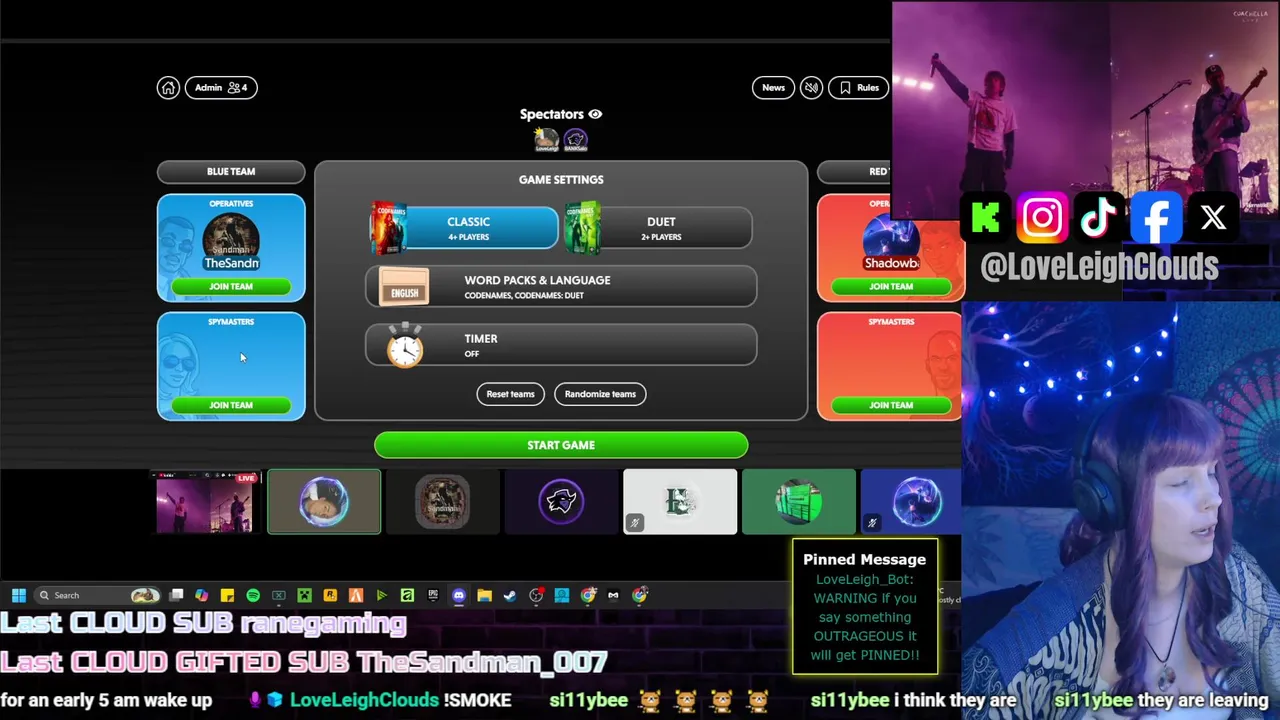Select the Blue Team header
Screen dimensions: 1280x720
[x=231, y=172]
